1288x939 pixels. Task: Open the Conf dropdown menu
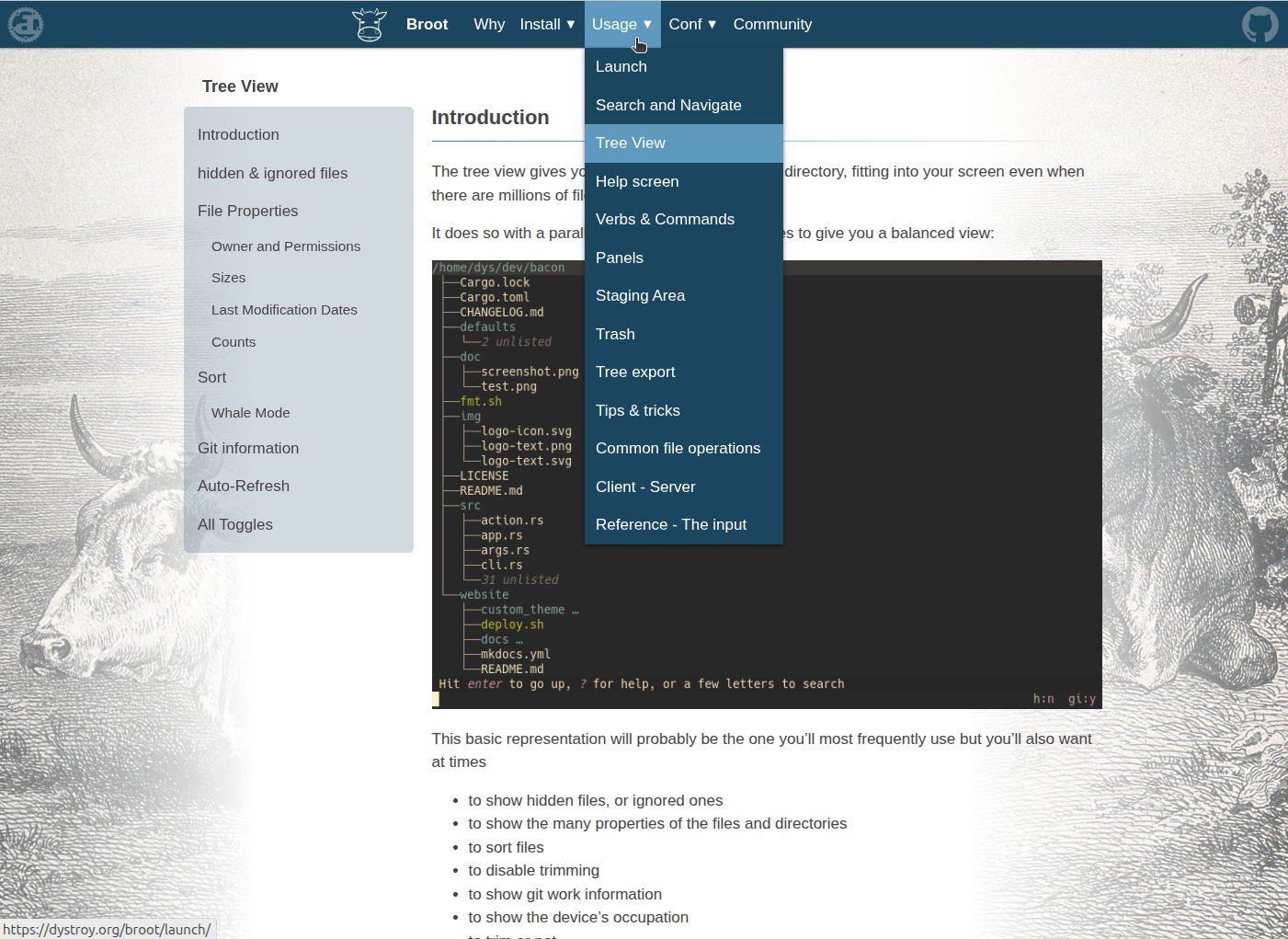(692, 25)
